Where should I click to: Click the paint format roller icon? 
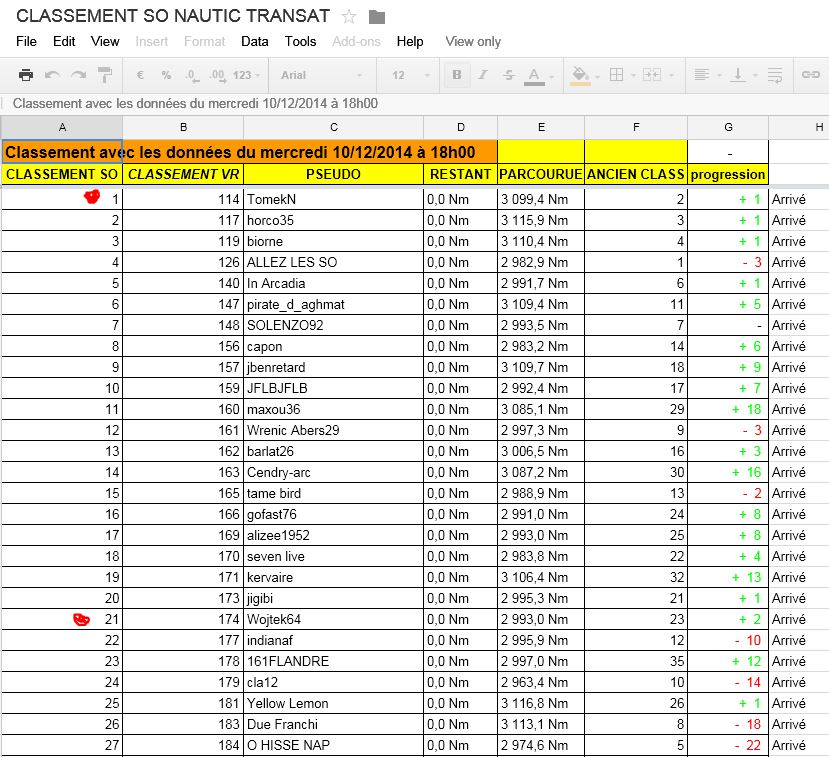[x=104, y=75]
